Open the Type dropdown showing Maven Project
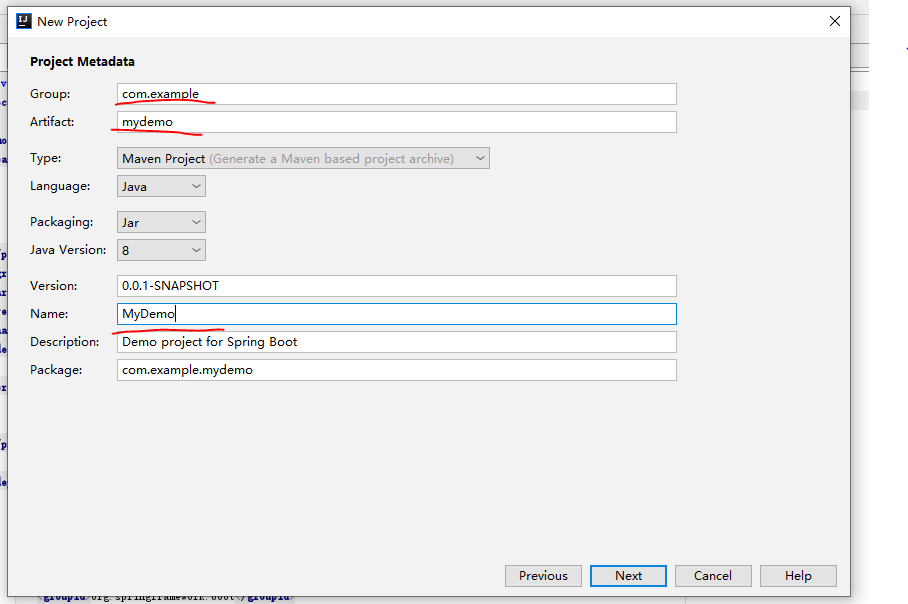This screenshot has width=908, height=604. [303, 158]
